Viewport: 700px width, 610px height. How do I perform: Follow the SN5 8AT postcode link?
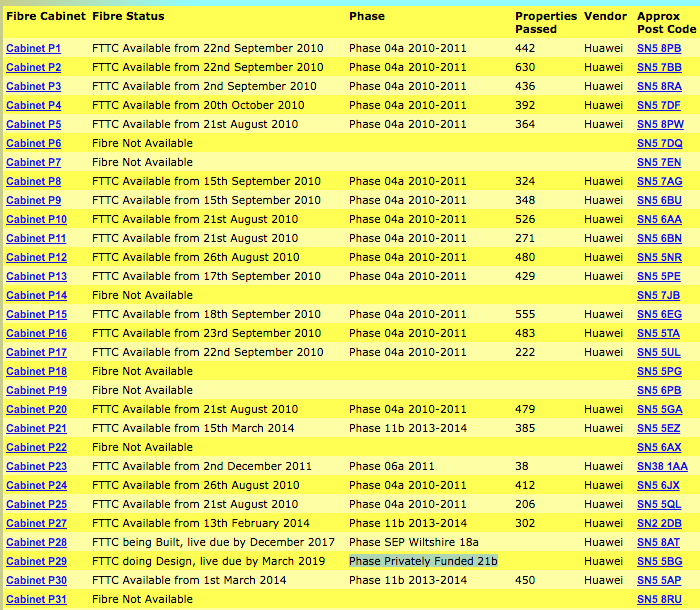coord(658,542)
